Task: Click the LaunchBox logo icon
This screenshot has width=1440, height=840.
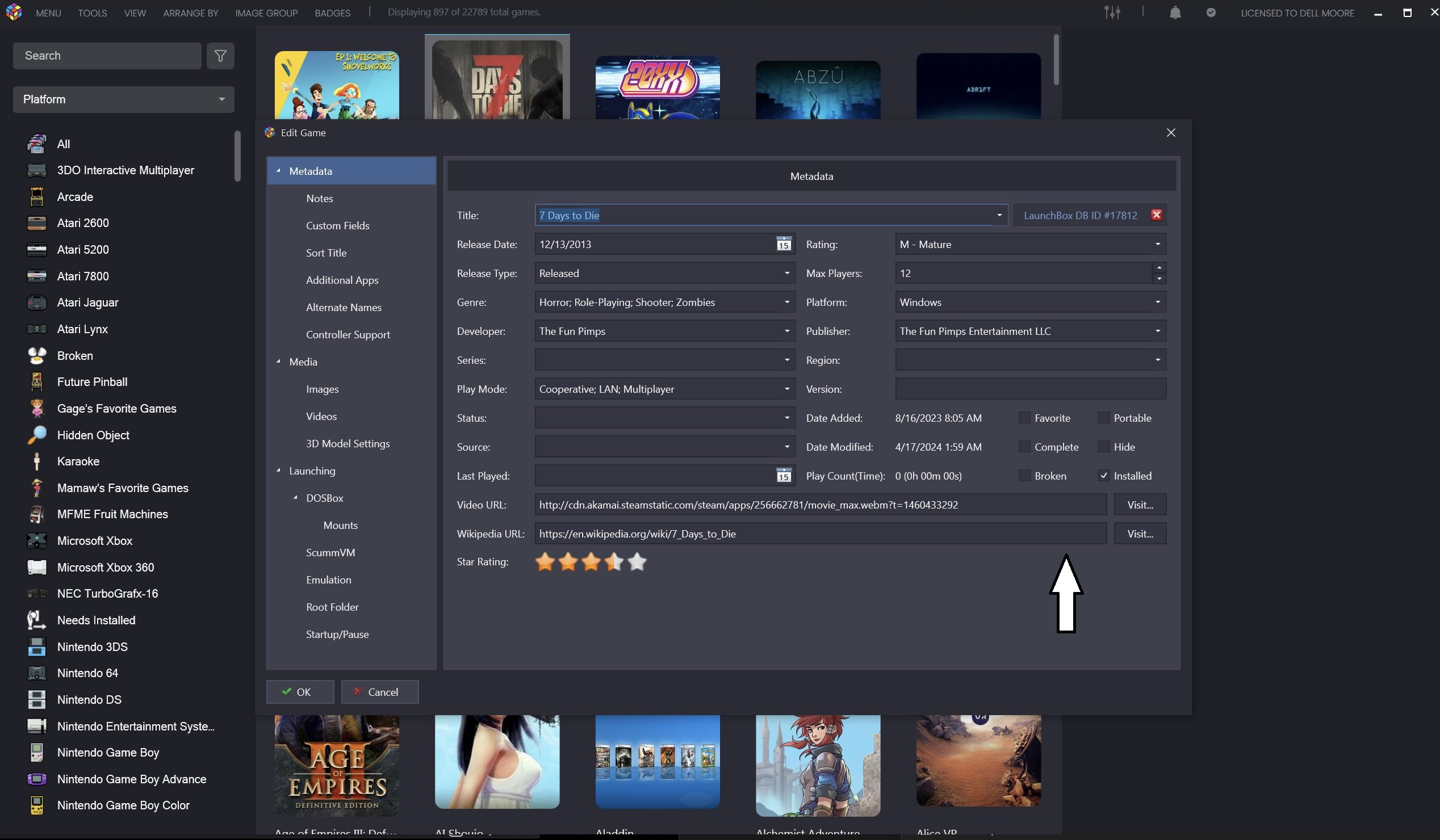Action: (14, 11)
